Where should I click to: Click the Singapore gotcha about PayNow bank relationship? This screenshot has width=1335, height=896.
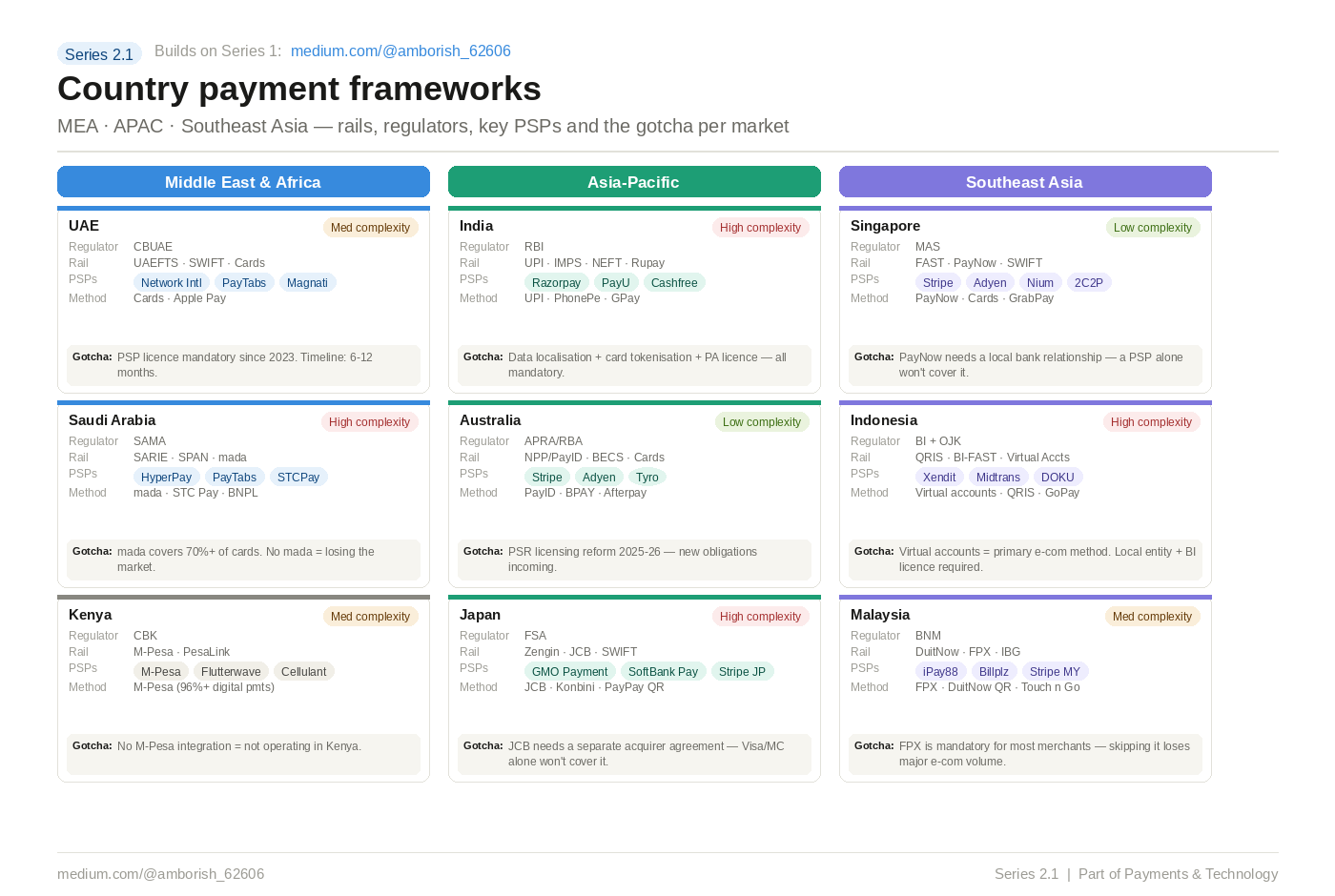click(x=1025, y=365)
